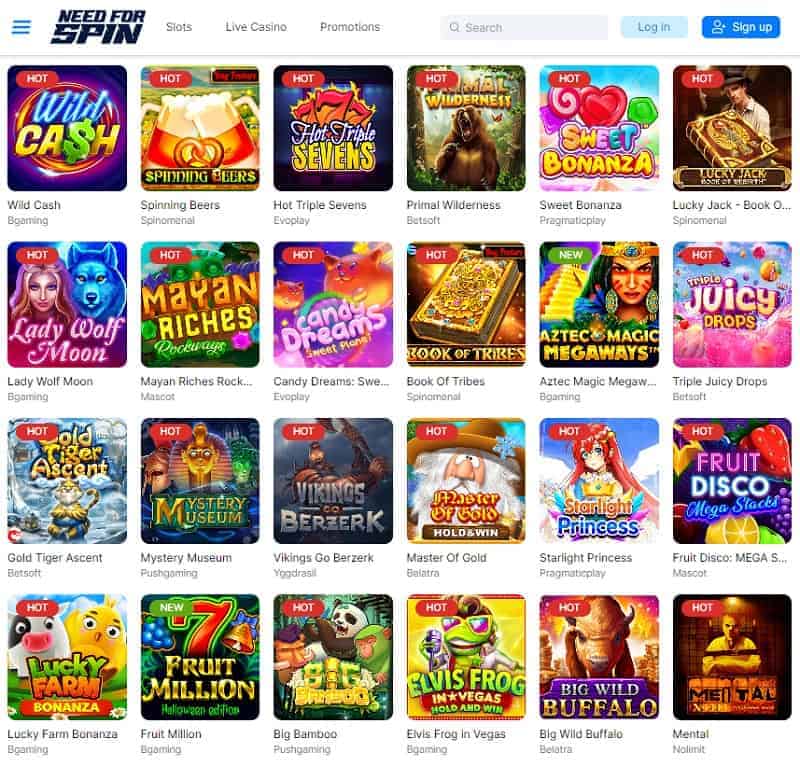Focus the Search input field
Image resolution: width=800 pixels, height=766 pixels.
[x=524, y=28]
